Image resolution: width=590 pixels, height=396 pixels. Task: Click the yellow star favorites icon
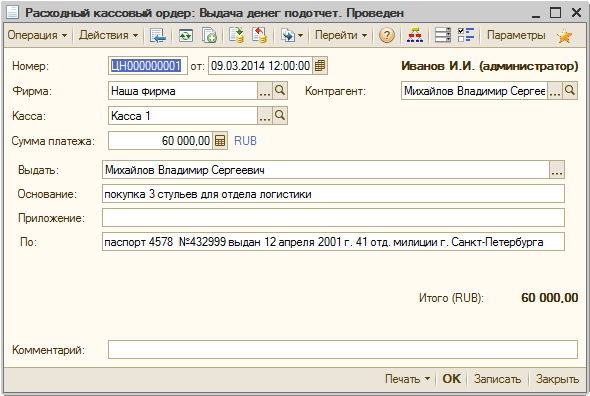coord(564,36)
